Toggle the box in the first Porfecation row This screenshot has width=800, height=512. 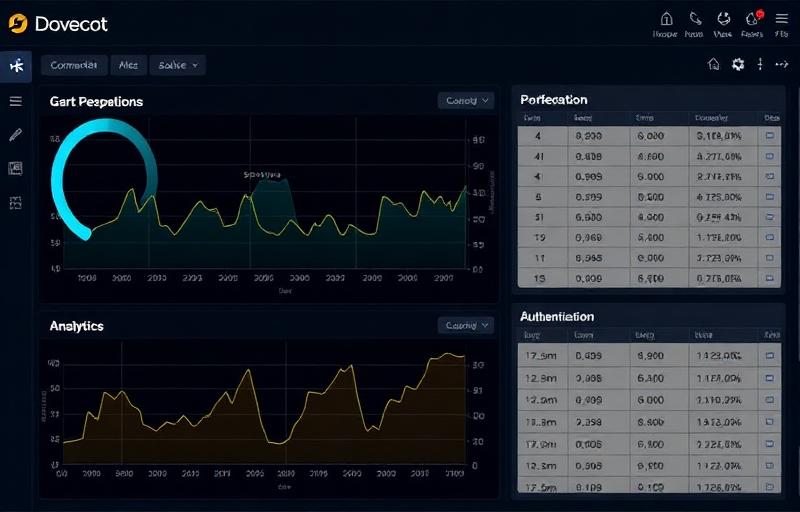coord(770,135)
